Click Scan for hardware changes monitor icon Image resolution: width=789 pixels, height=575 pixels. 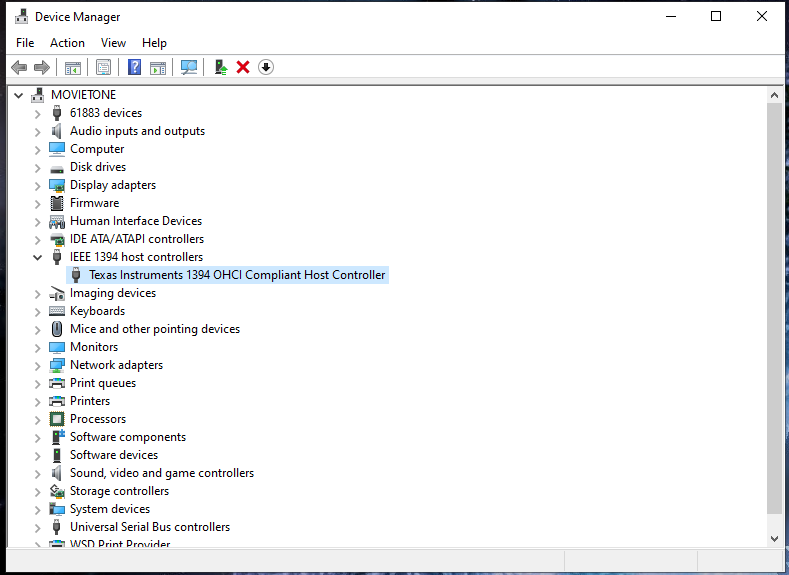pos(188,67)
